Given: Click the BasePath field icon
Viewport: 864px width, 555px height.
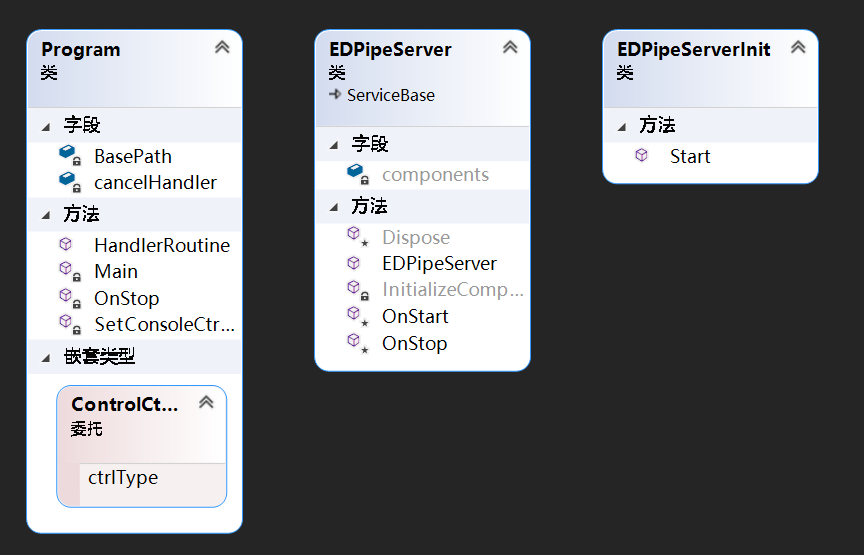Looking at the screenshot, I should tap(68, 155).
